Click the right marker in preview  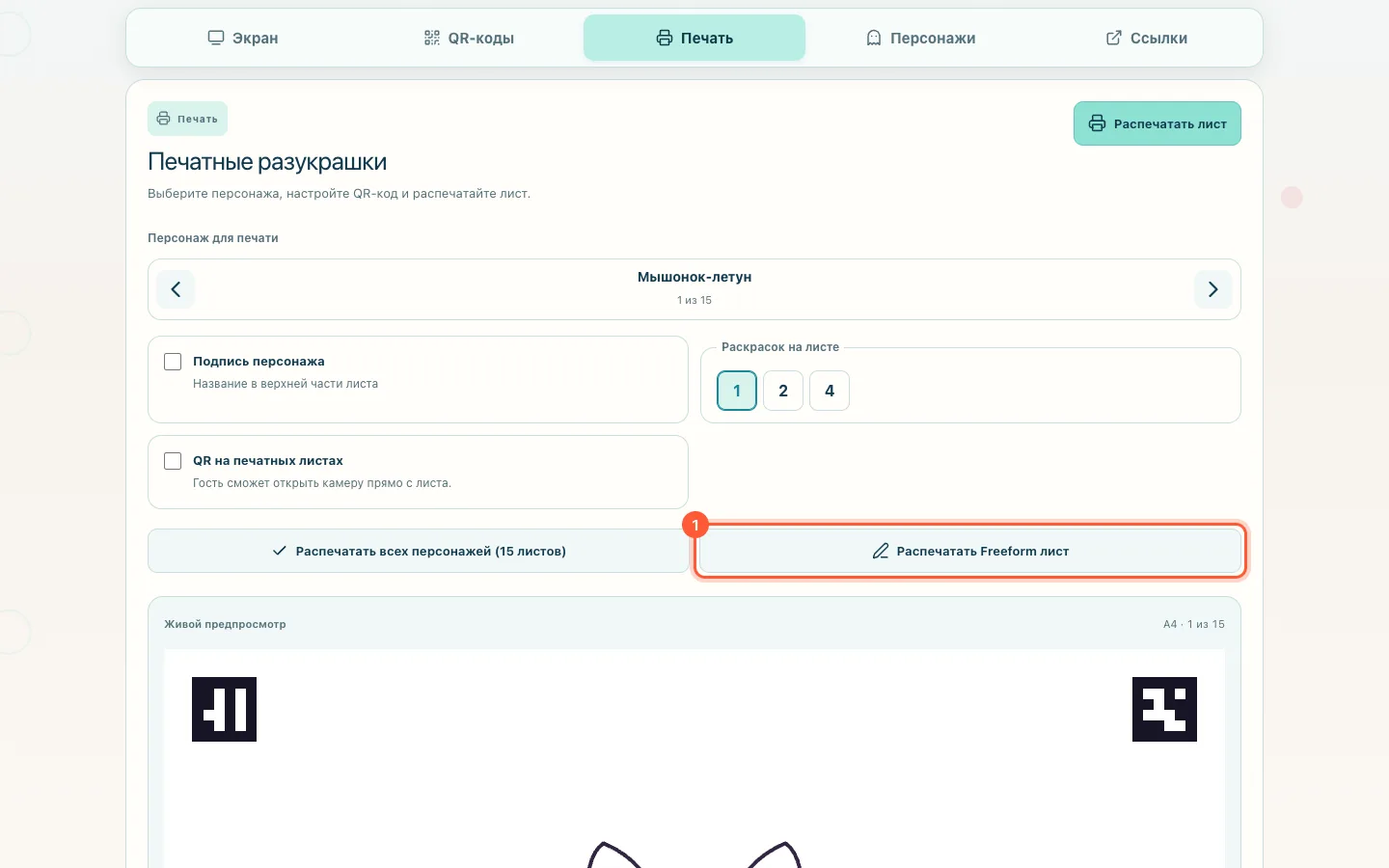[x=1164, y=709]
